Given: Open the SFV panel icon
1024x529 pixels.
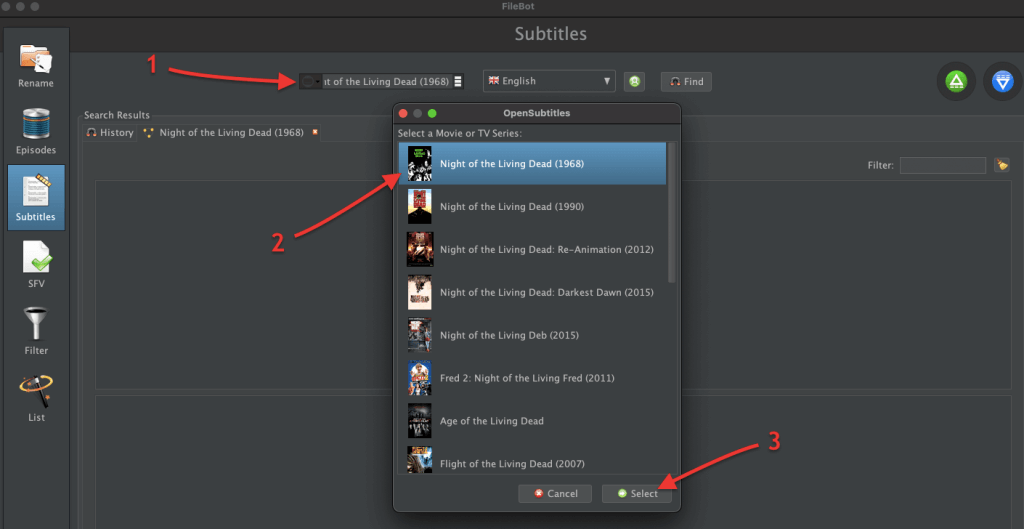Looking at the screenshot, I should click(x=36, y=264).
